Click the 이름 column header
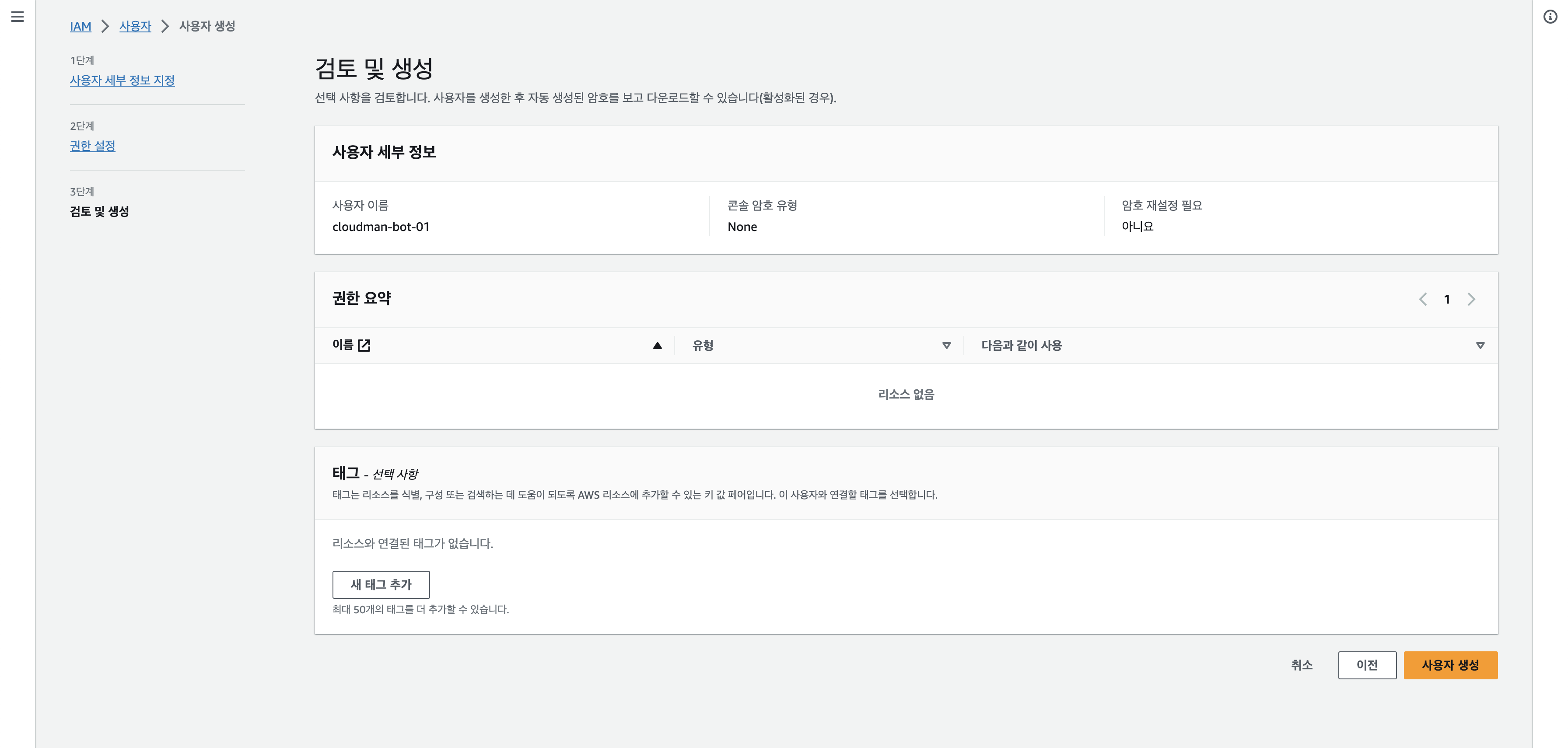Image resolution: width=1568 pixels, height=748 pixels. (343, 345)
